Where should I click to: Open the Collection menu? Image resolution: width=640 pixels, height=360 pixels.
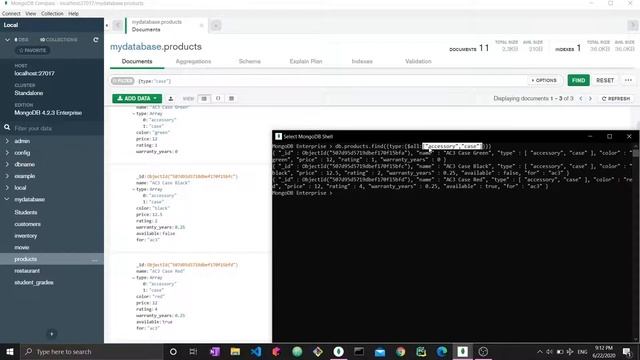coord(52,13)
